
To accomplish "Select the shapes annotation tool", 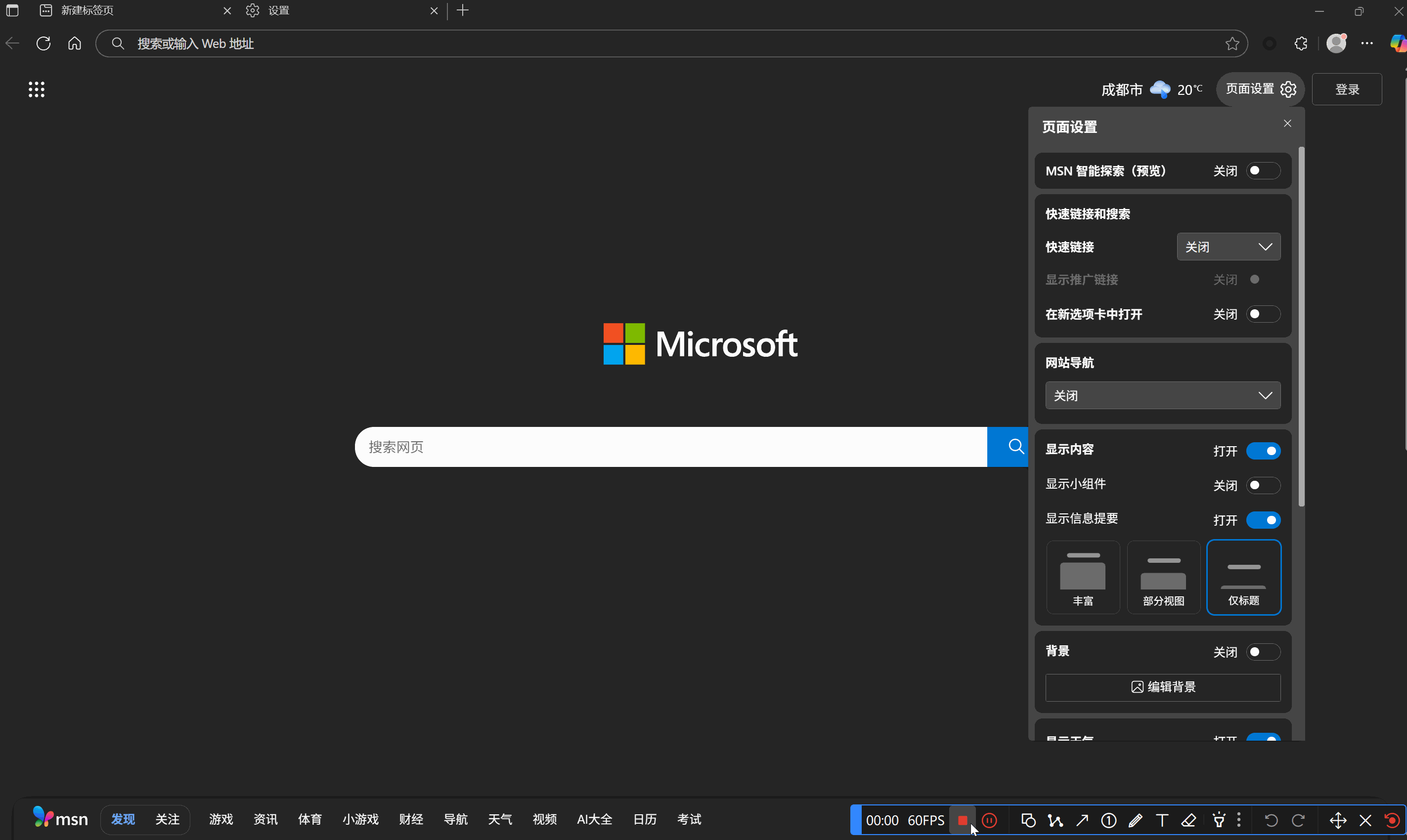I will pyautogui.click(x=1028, y=820).
